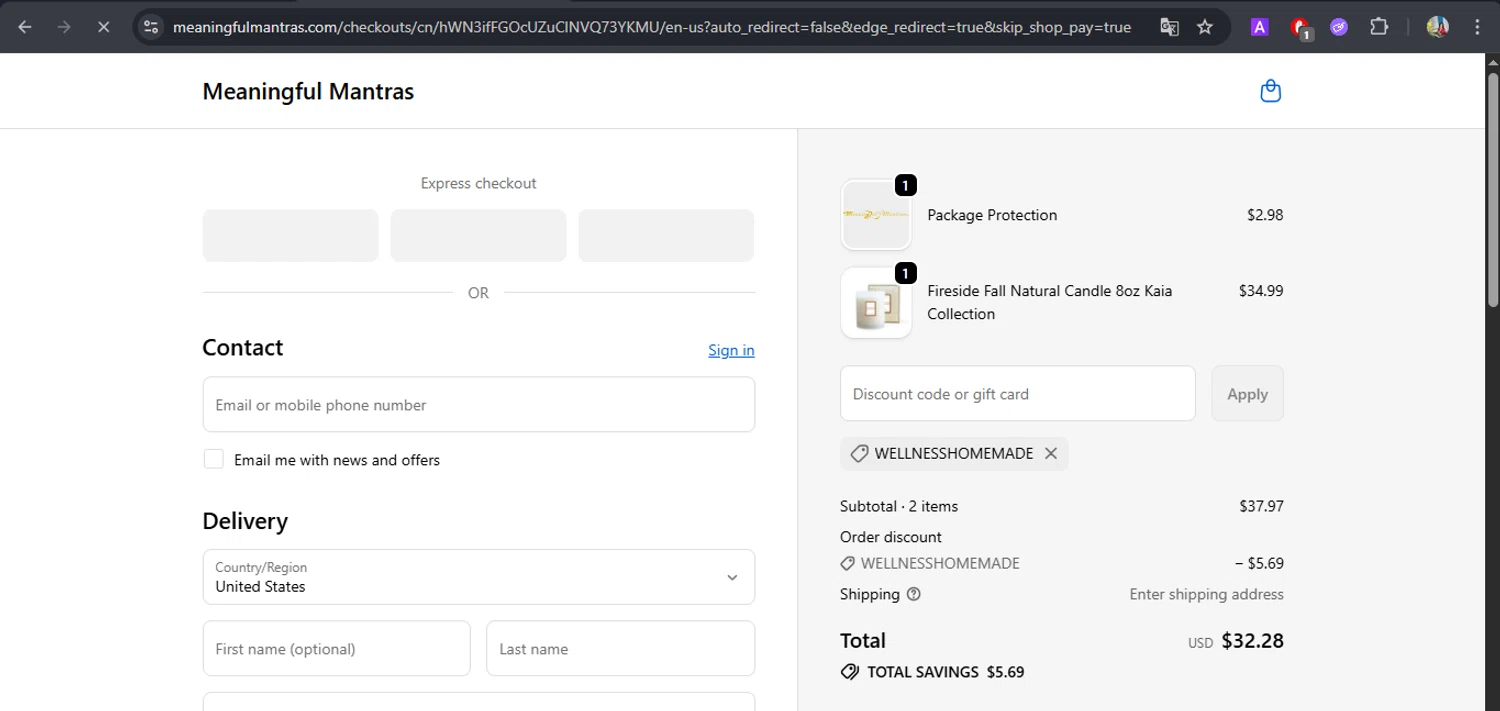This screenshot has height=711, width=1500.
Task: Click the Package Protection item name
Action: pyautogui.click(x=992, y=215)
